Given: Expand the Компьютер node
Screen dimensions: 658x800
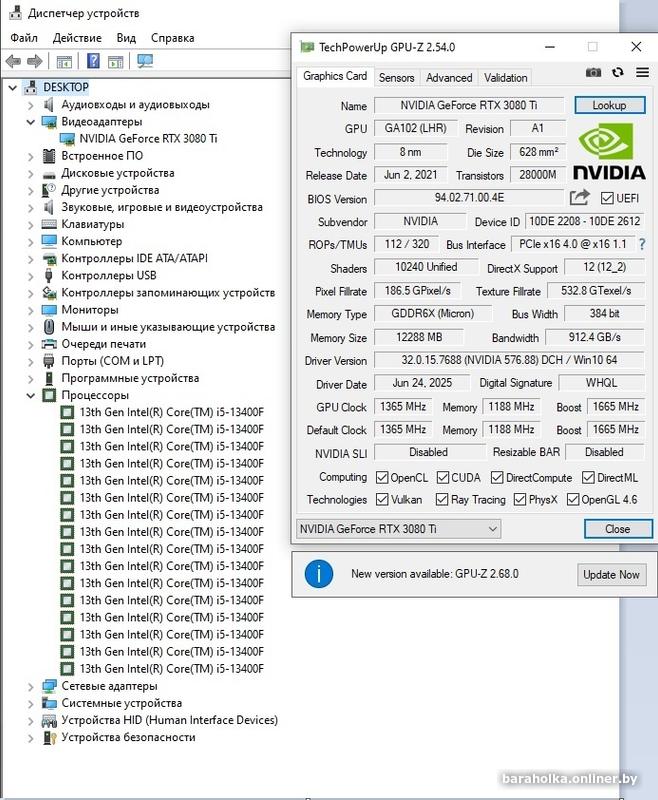Looking at the screenshot, I should tap(31, 242).
